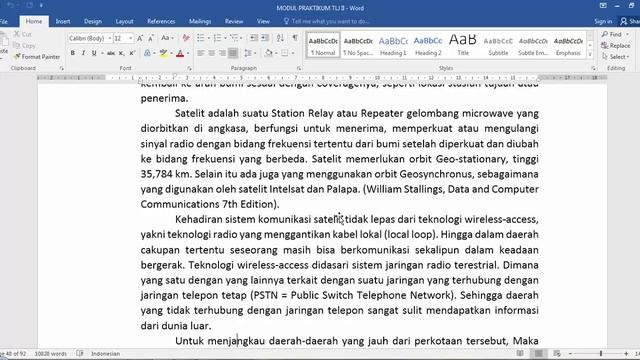This screenshot has height=360, width=640.
Task: Switch to Print Layout view icon
Action: pos(538,353)
